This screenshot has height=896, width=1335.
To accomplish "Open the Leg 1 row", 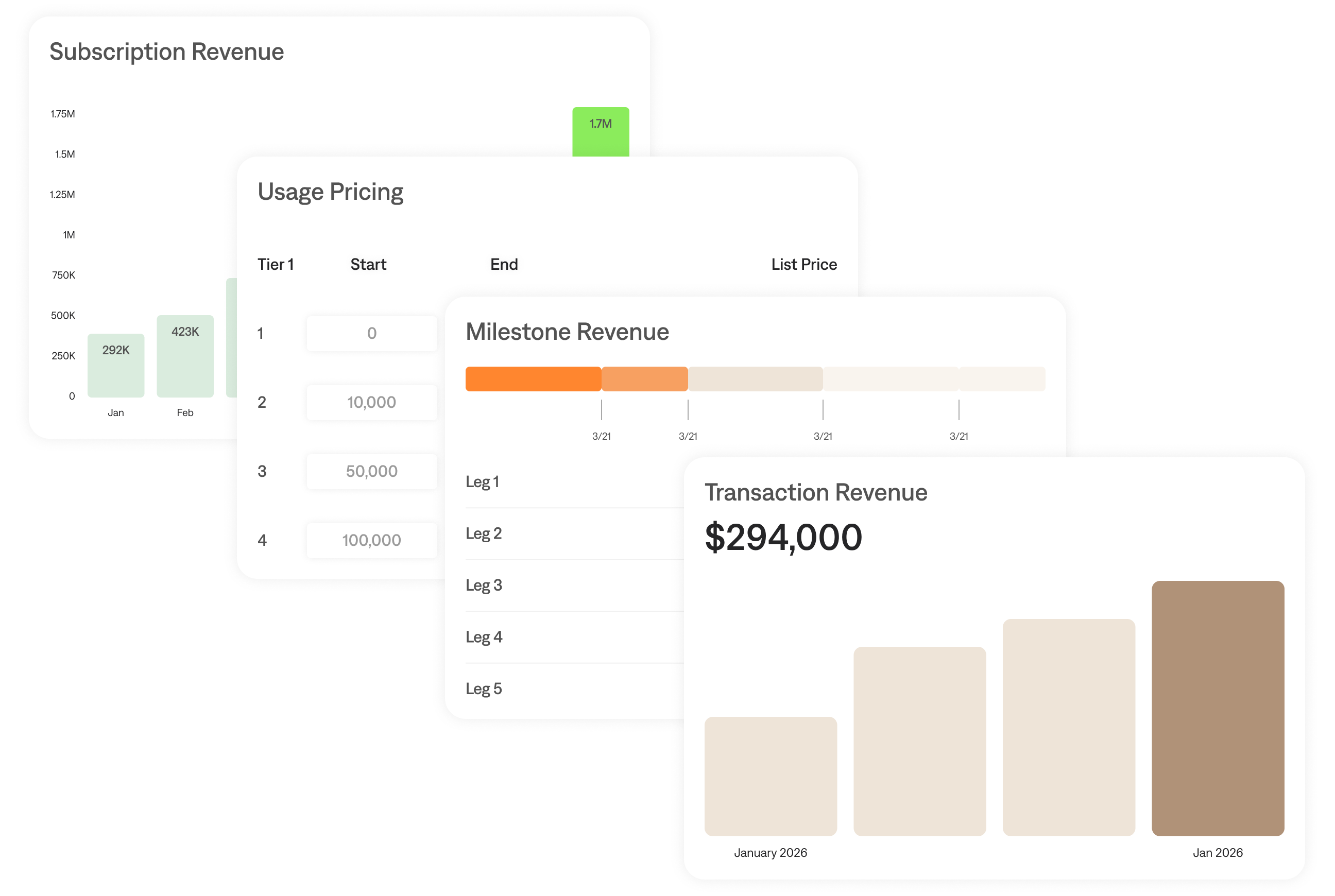I will pyautogui.click(x=572, y=481).
